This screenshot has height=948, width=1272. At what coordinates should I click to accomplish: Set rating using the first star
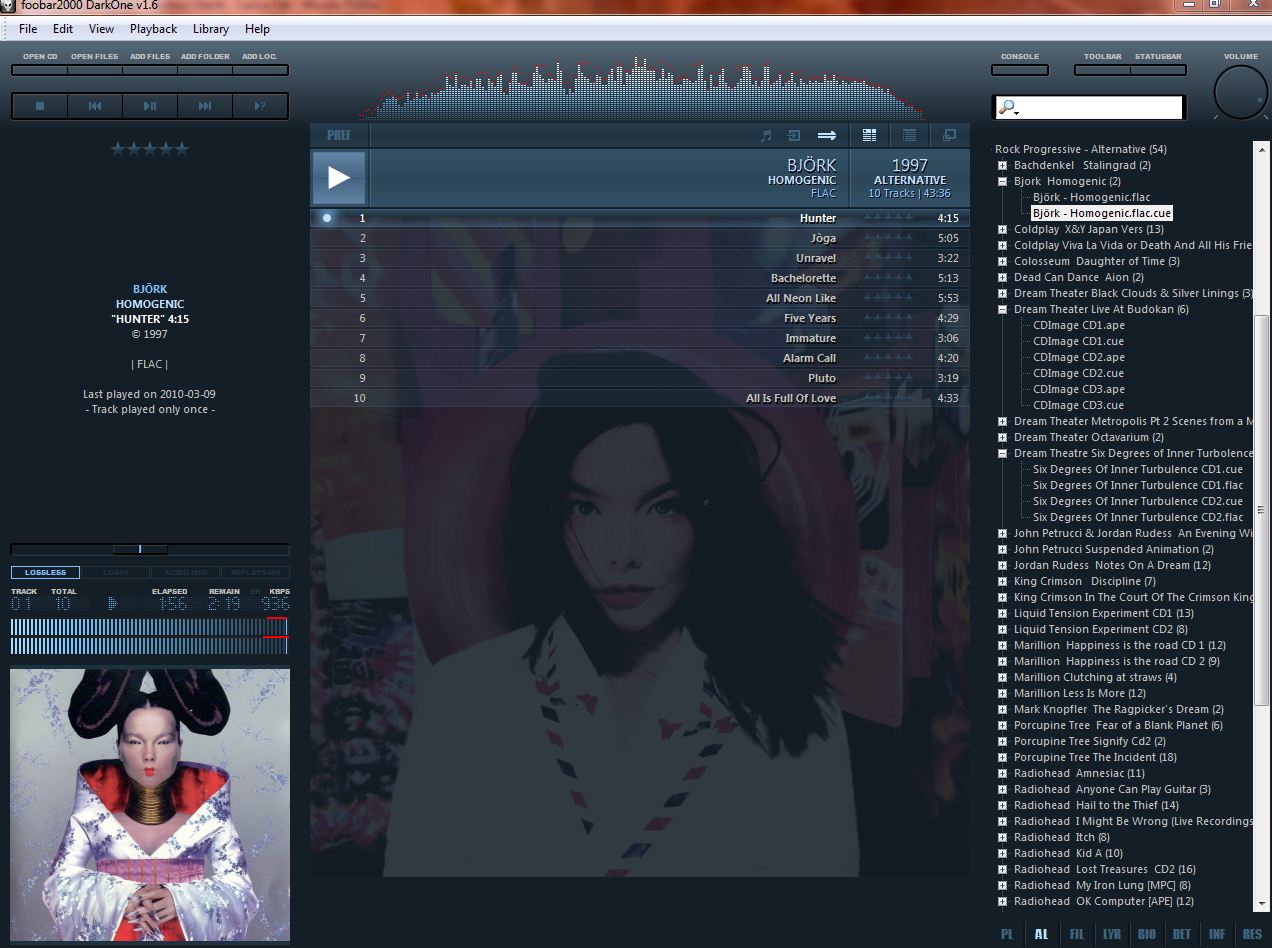118,149
